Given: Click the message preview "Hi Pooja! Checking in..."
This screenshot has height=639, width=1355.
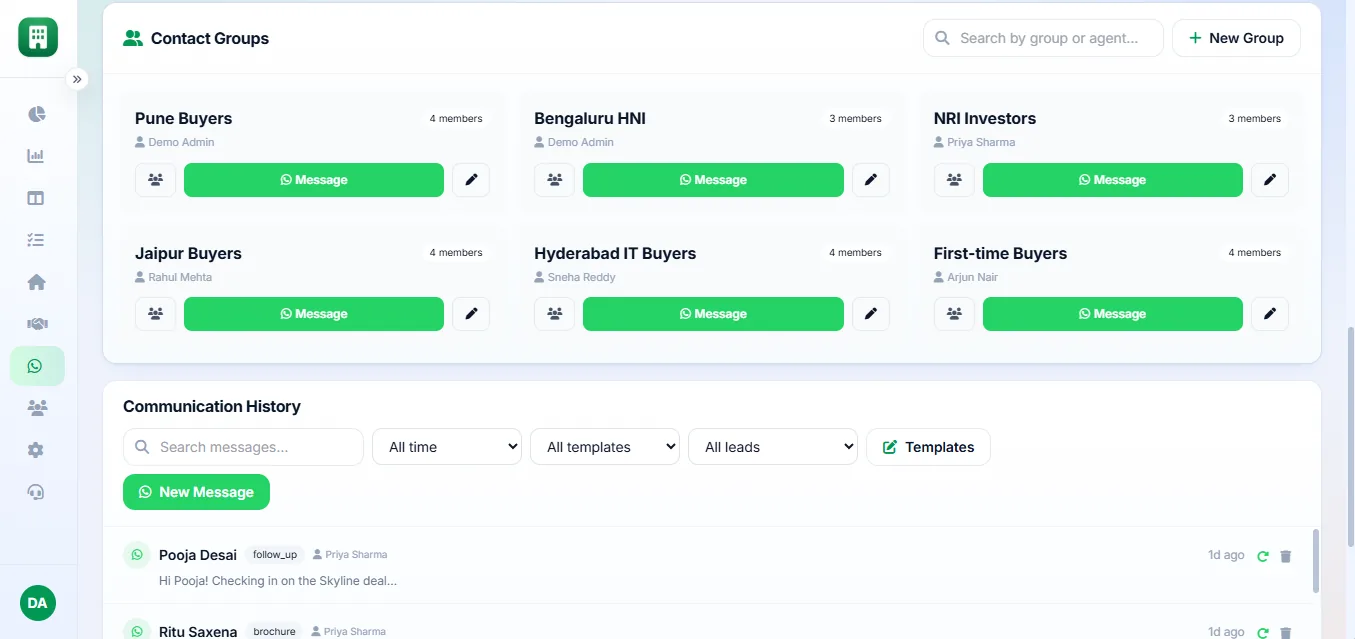Looking at the screenshot, I should click(x=278, y=580).
